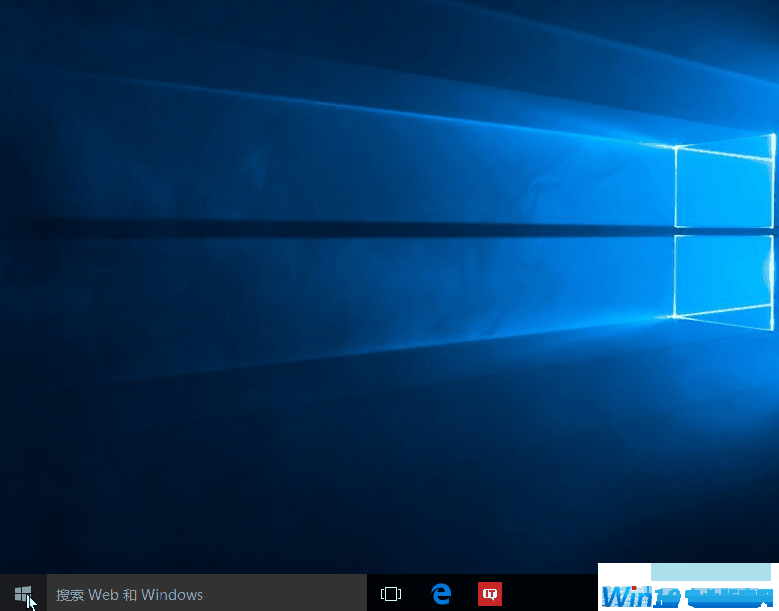Click the 搜索 text in the search field
Image resolution: width=779 pixels, height=611 pixels.
[70, 595]
